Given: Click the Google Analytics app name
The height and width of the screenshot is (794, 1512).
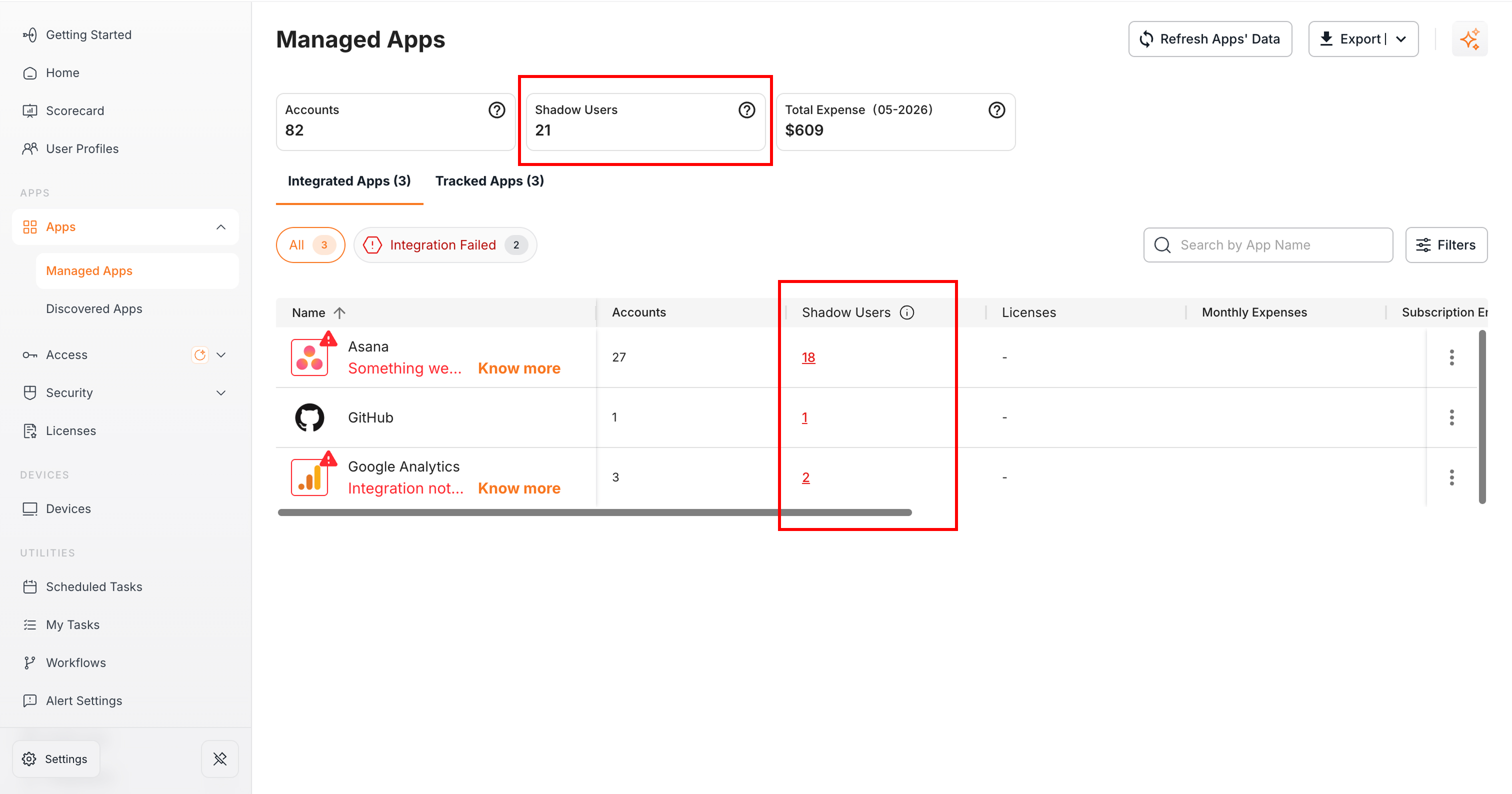Looking at the screenshot, I should (x=404, y=466).
